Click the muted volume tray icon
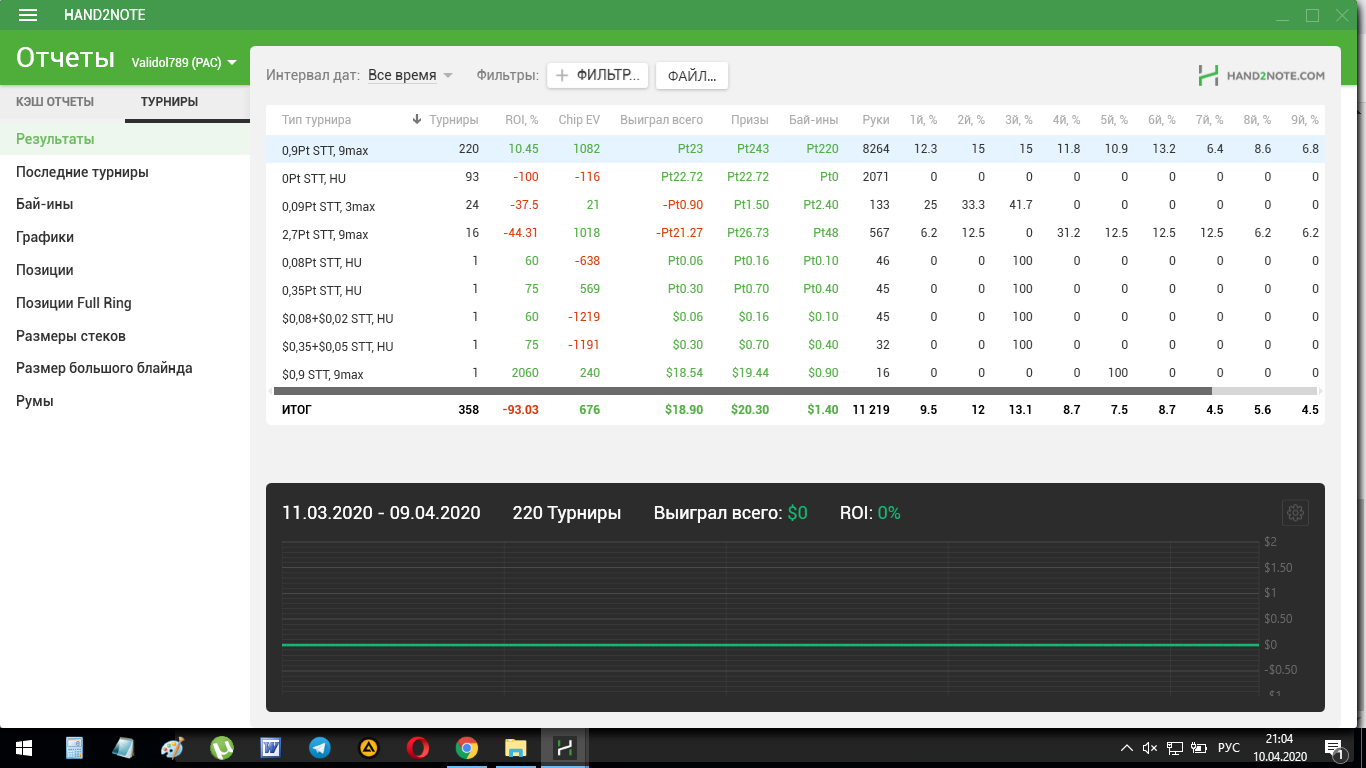Image resolution: width=1366 pixels, height=768 pixels. click(1150, 748)
